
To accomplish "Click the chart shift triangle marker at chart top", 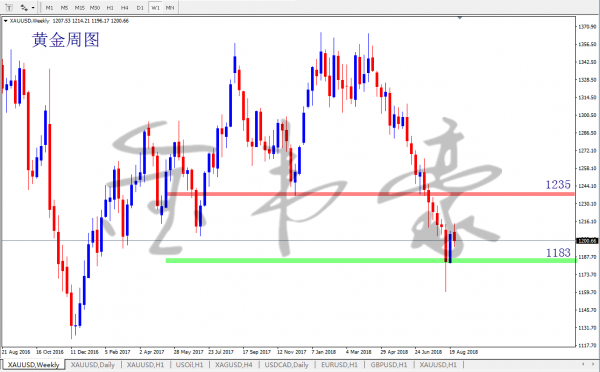I will (460, 18).
